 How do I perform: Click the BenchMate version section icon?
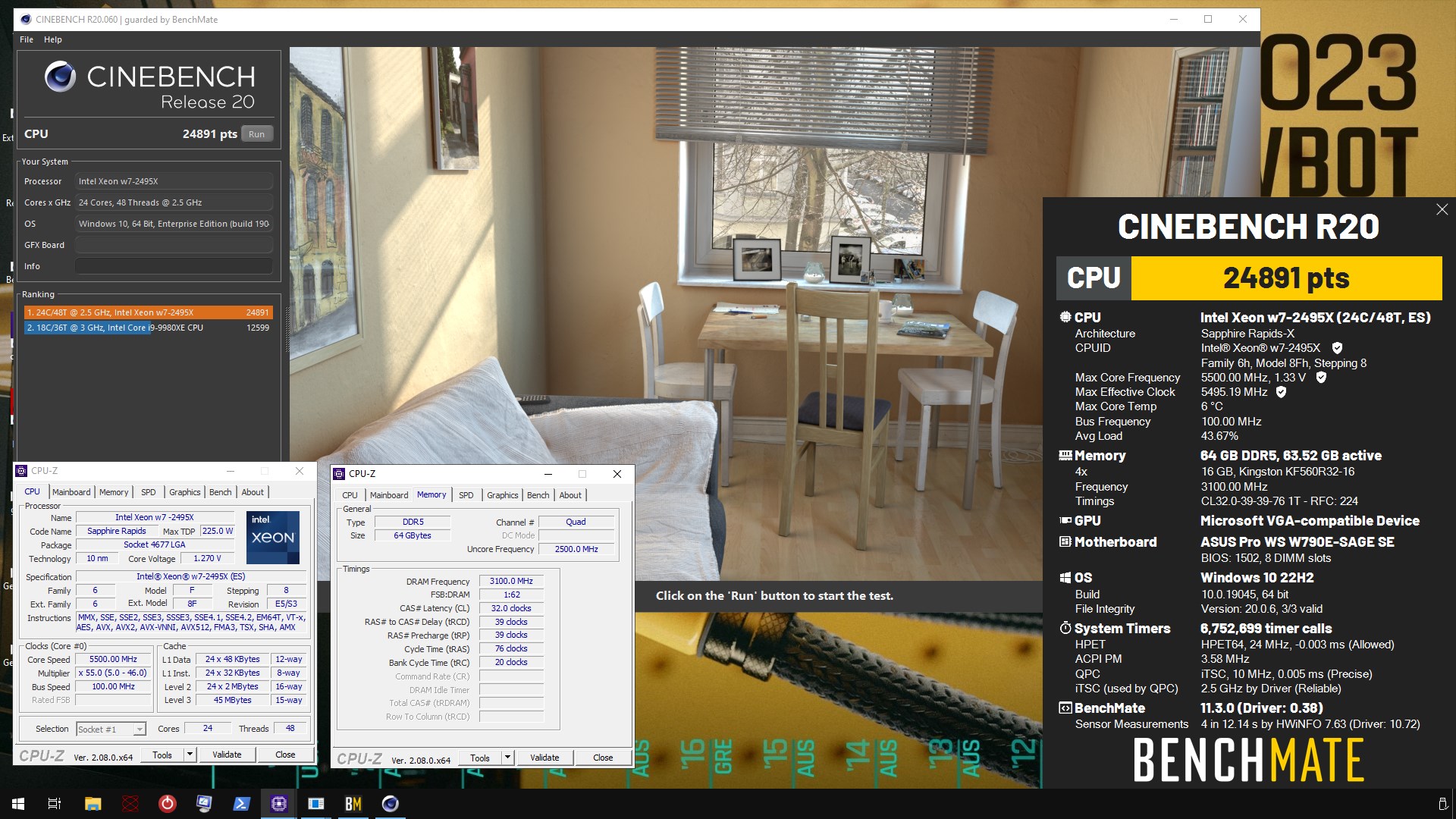click(x=1065, y=708)
